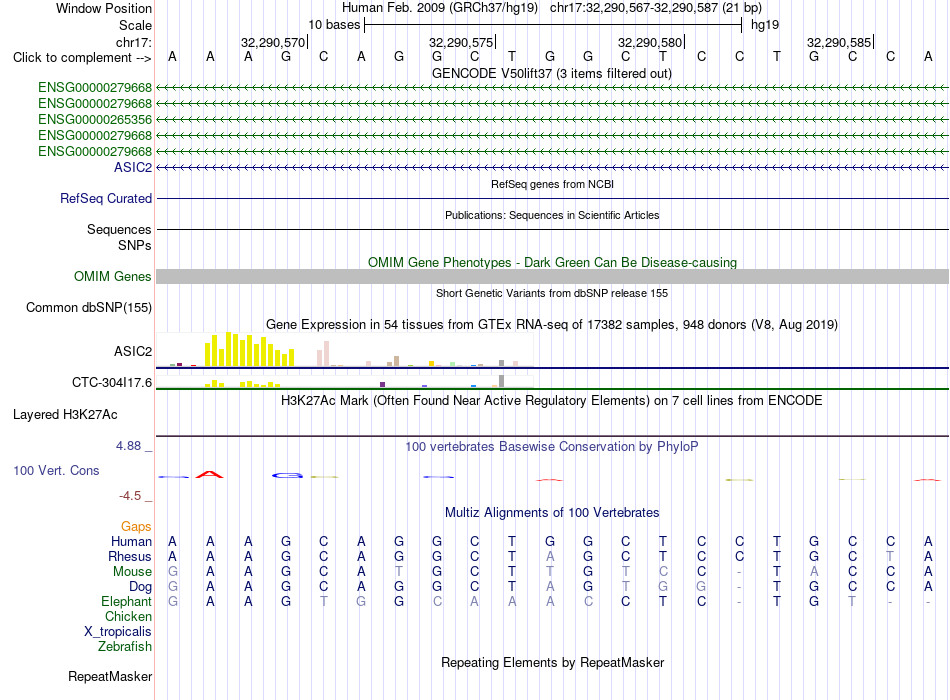
Task: Click 'Click to complement -->' to complement bases
Action: (82, 58)
